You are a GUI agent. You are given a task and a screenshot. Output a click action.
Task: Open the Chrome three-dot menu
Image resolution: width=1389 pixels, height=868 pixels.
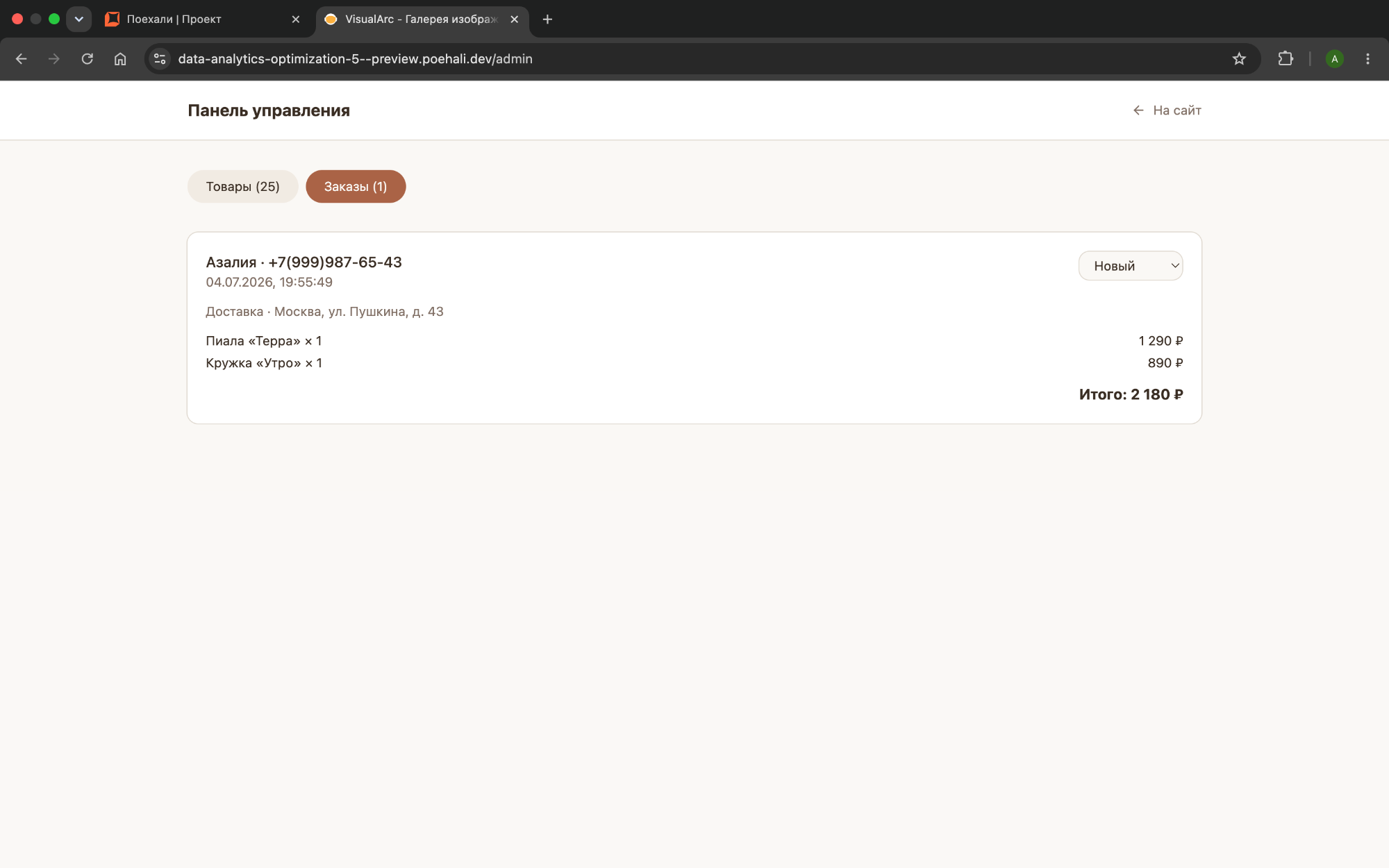pyautogui.click(x=1367, y=59)
